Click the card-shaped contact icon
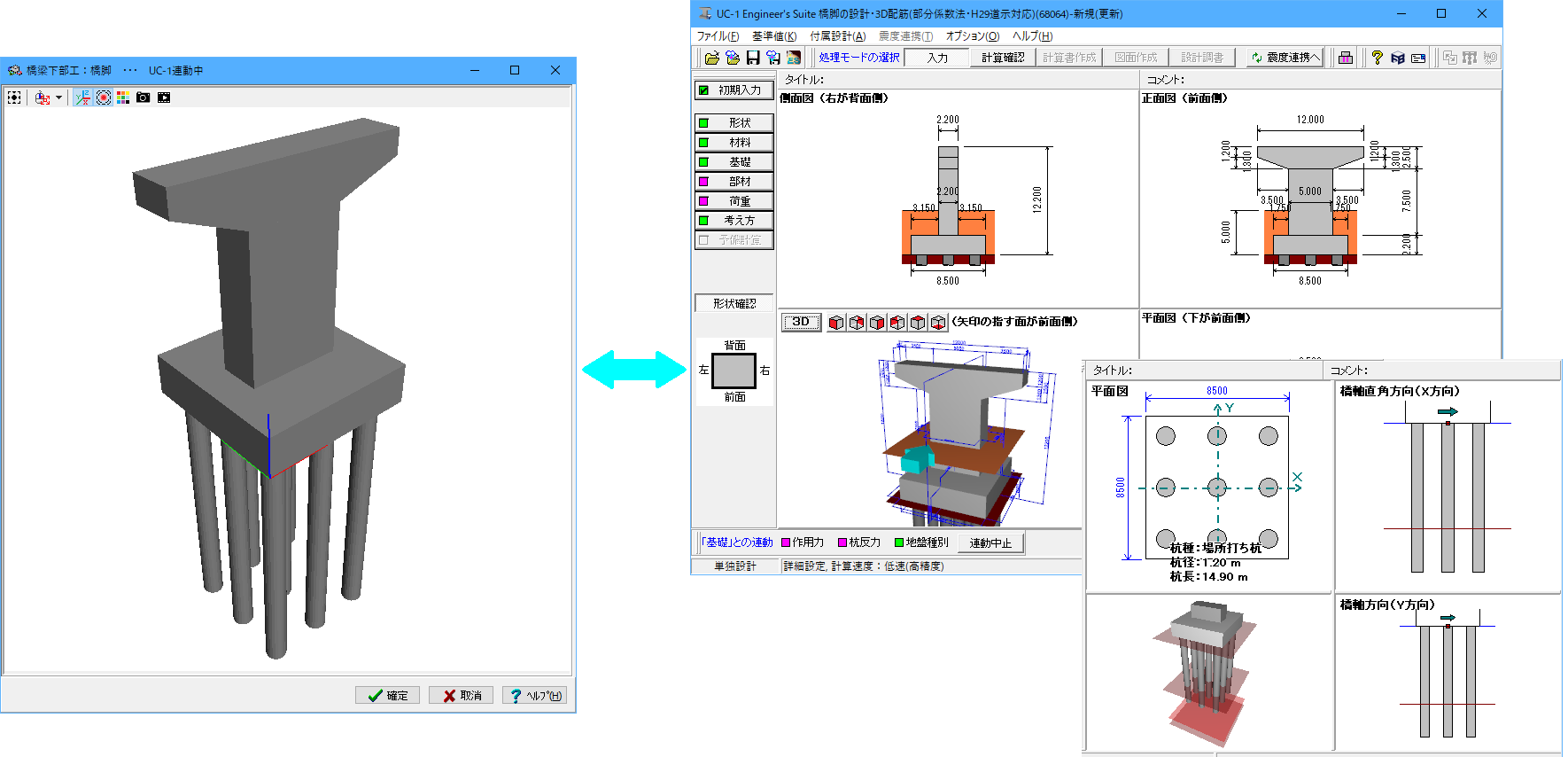Image resolution: width=1568 pixels, height=757 pixels. tap(1418, 58)
